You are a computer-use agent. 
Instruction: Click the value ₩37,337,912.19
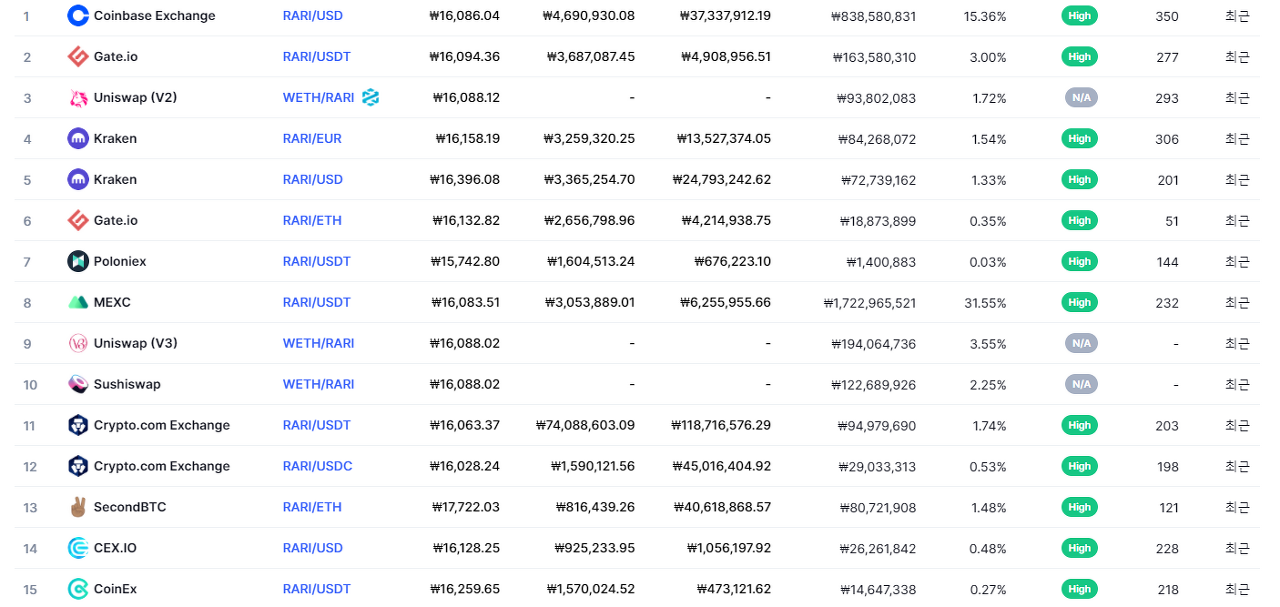click(725, 16)
